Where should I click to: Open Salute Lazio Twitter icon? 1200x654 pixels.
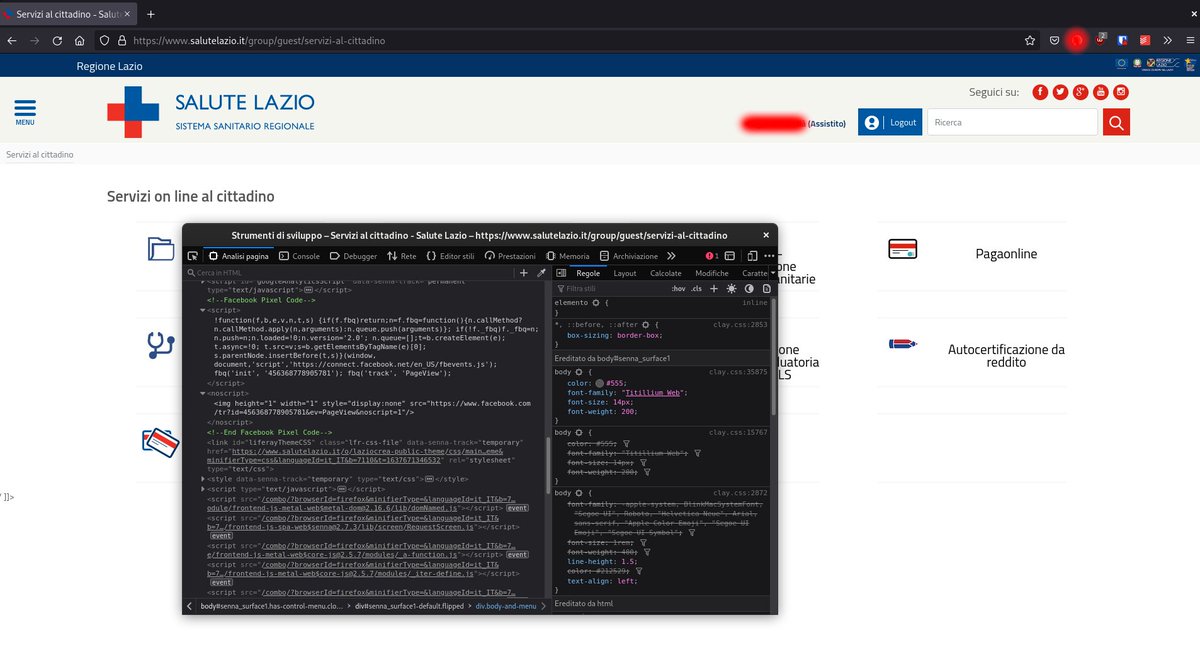point(1060,92)
